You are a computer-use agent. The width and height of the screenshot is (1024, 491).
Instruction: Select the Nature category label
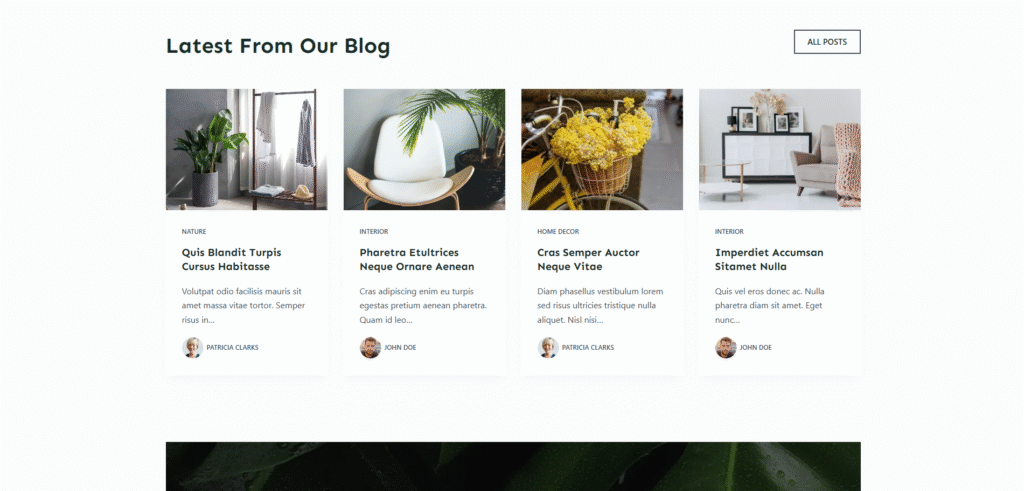point(194,232)
